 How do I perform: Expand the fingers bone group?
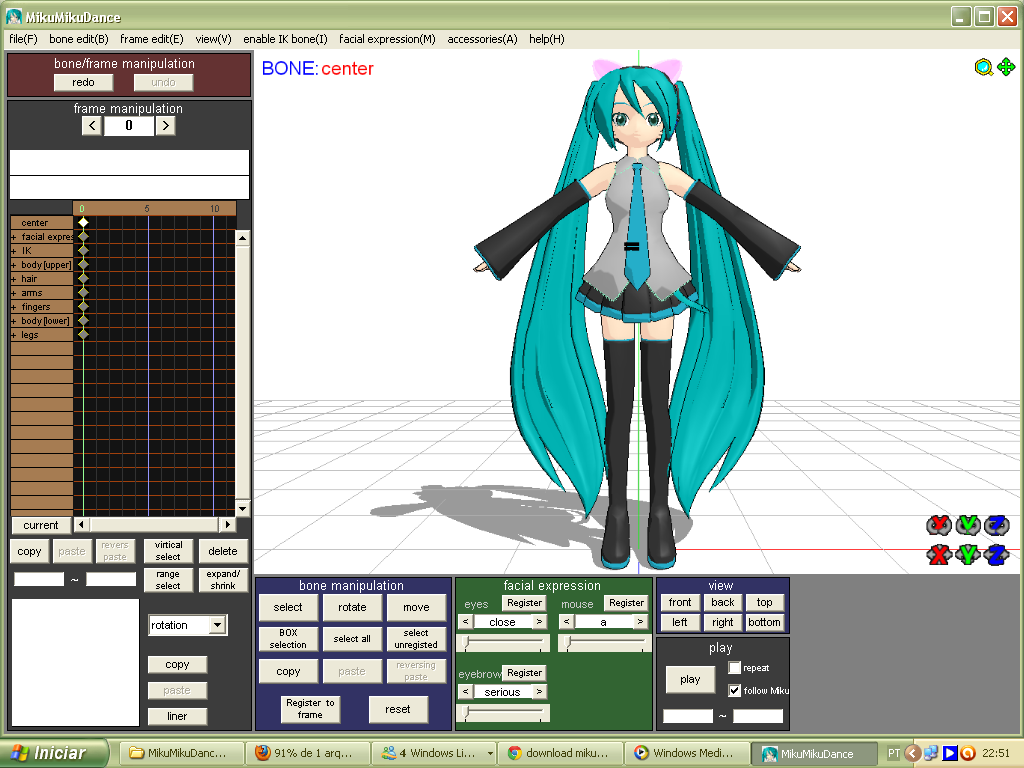(x=14, y=307)
